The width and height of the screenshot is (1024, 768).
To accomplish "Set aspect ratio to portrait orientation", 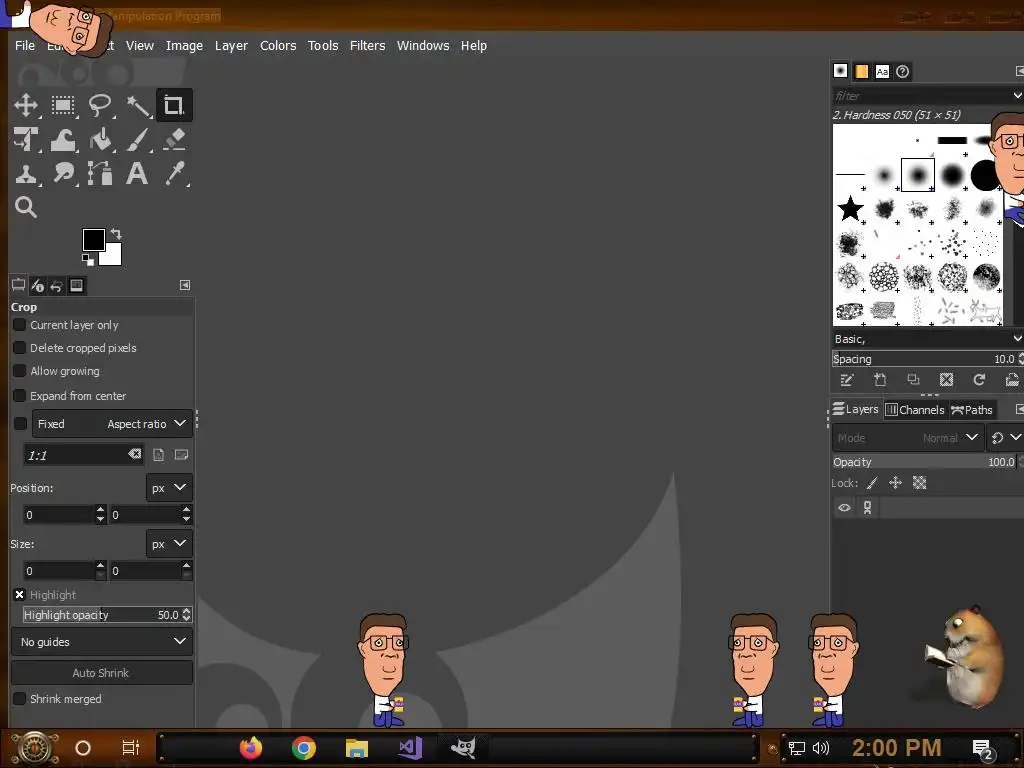I will [159, 455].
